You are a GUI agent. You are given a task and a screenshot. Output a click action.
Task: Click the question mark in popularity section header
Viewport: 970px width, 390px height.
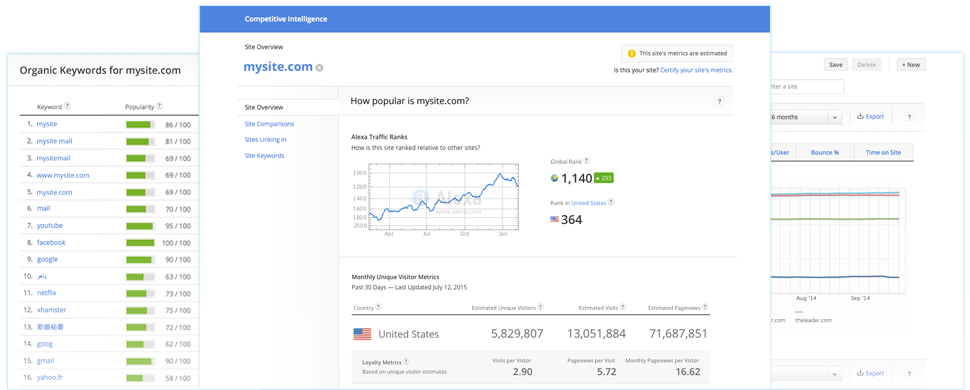tap(719, 101)
